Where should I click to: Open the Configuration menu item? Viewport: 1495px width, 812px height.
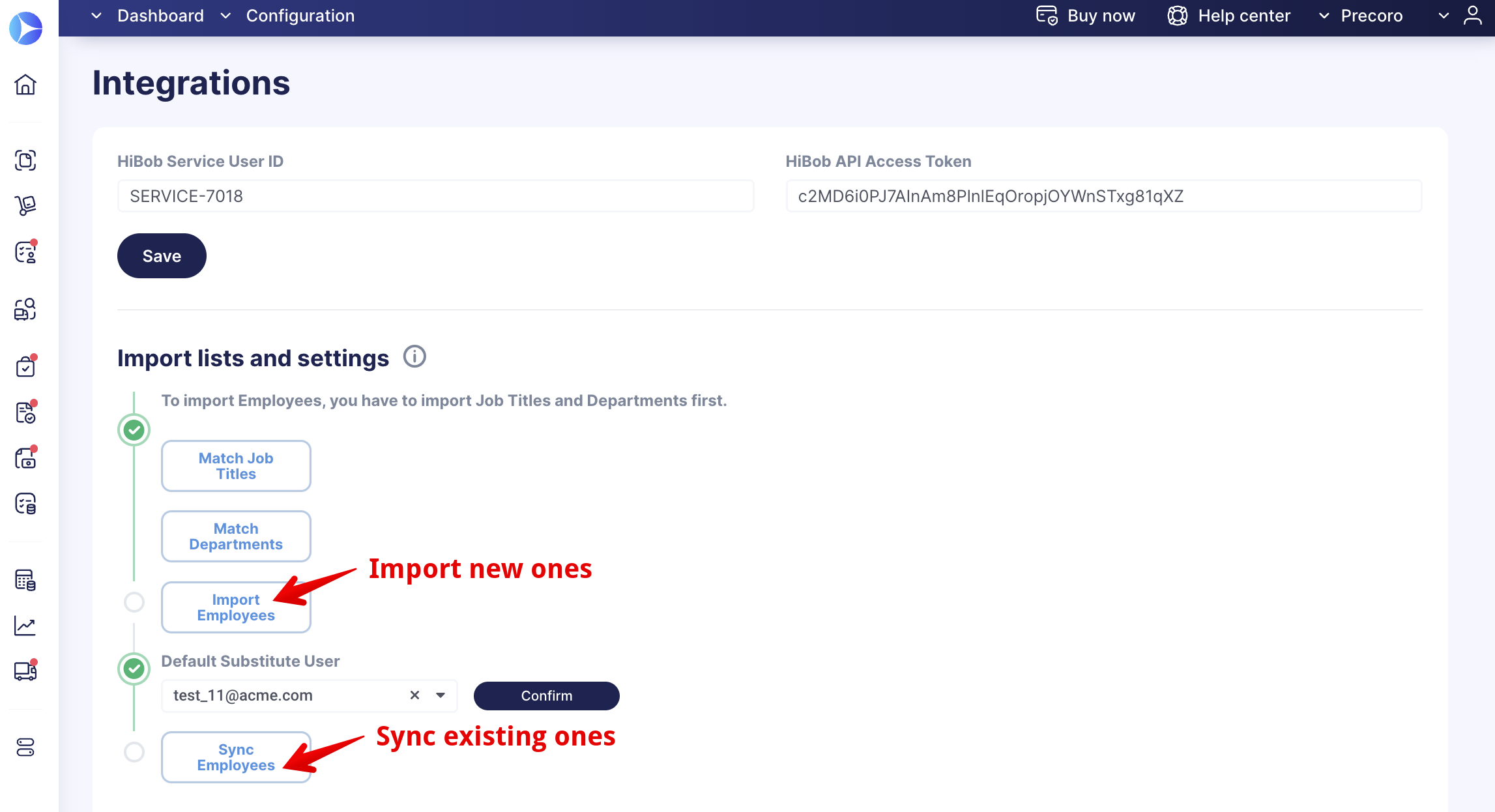(x=300, y=16)
